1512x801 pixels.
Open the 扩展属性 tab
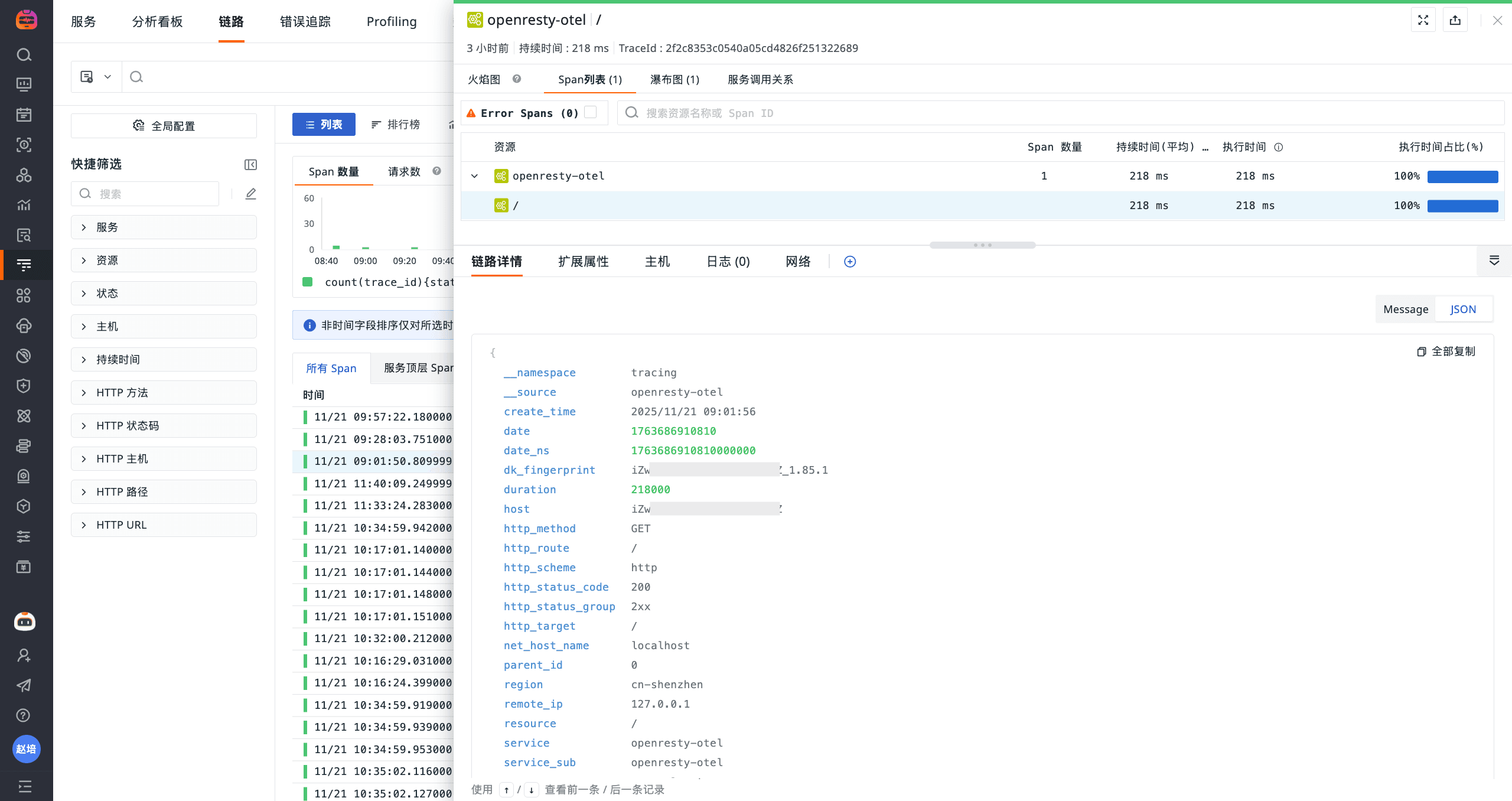pyautogui.click(x=583, y=262)
